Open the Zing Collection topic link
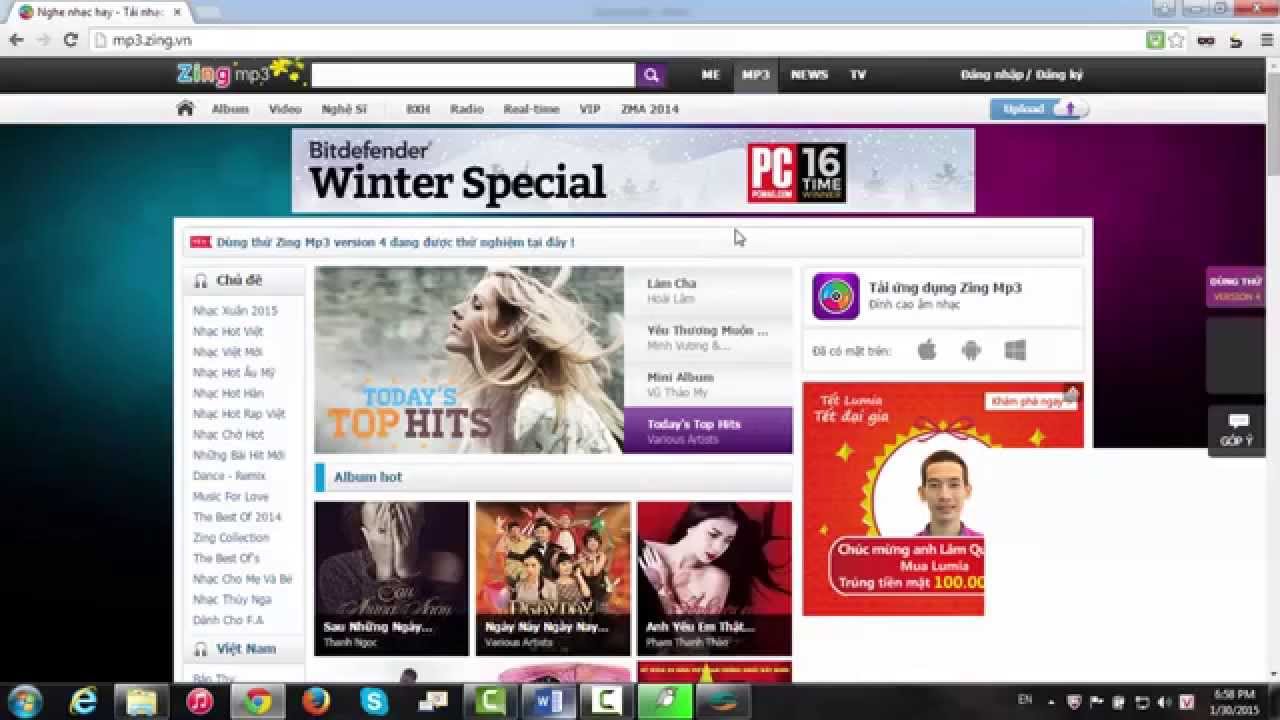This screenshot has width=1280, height=720. click(231, 538)
